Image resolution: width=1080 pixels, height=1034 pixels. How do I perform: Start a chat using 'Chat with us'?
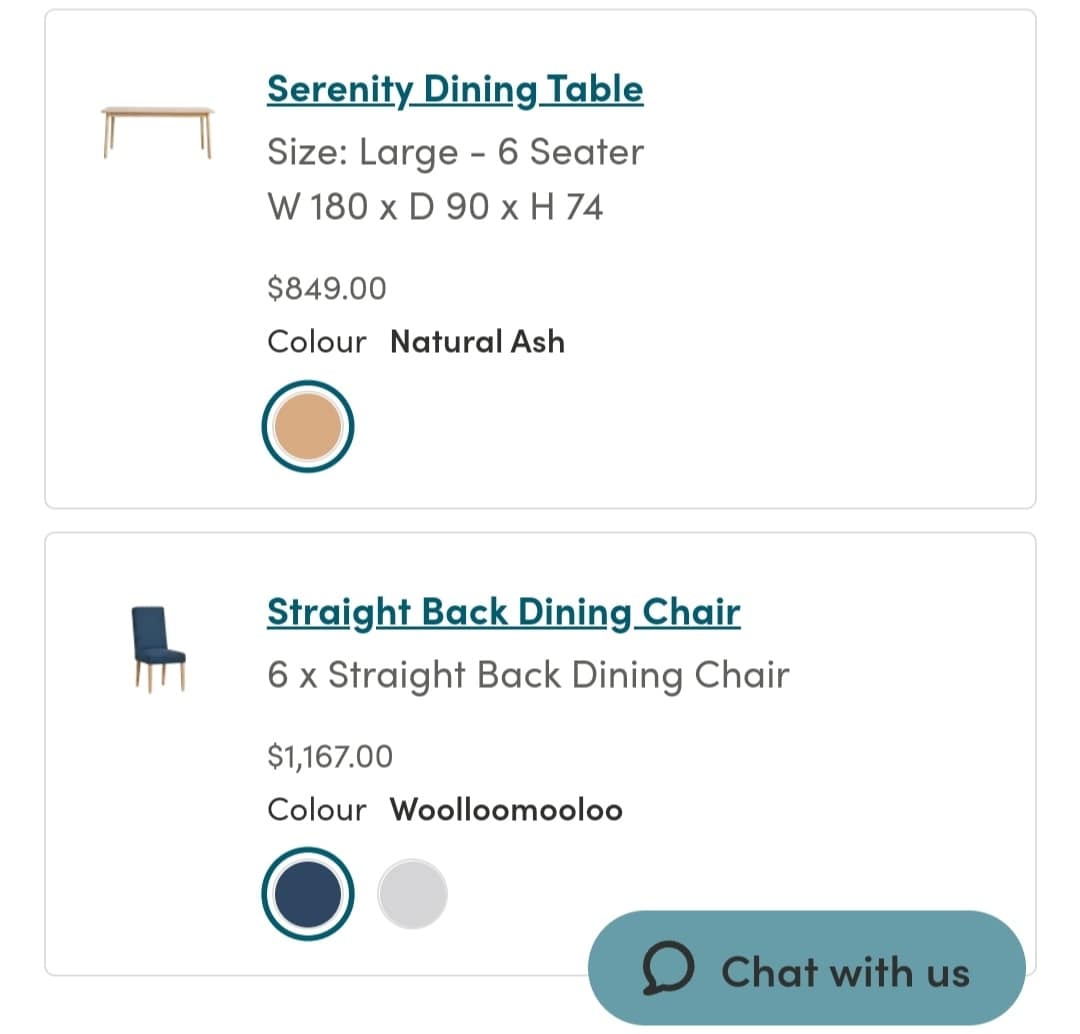pos(807,968)
